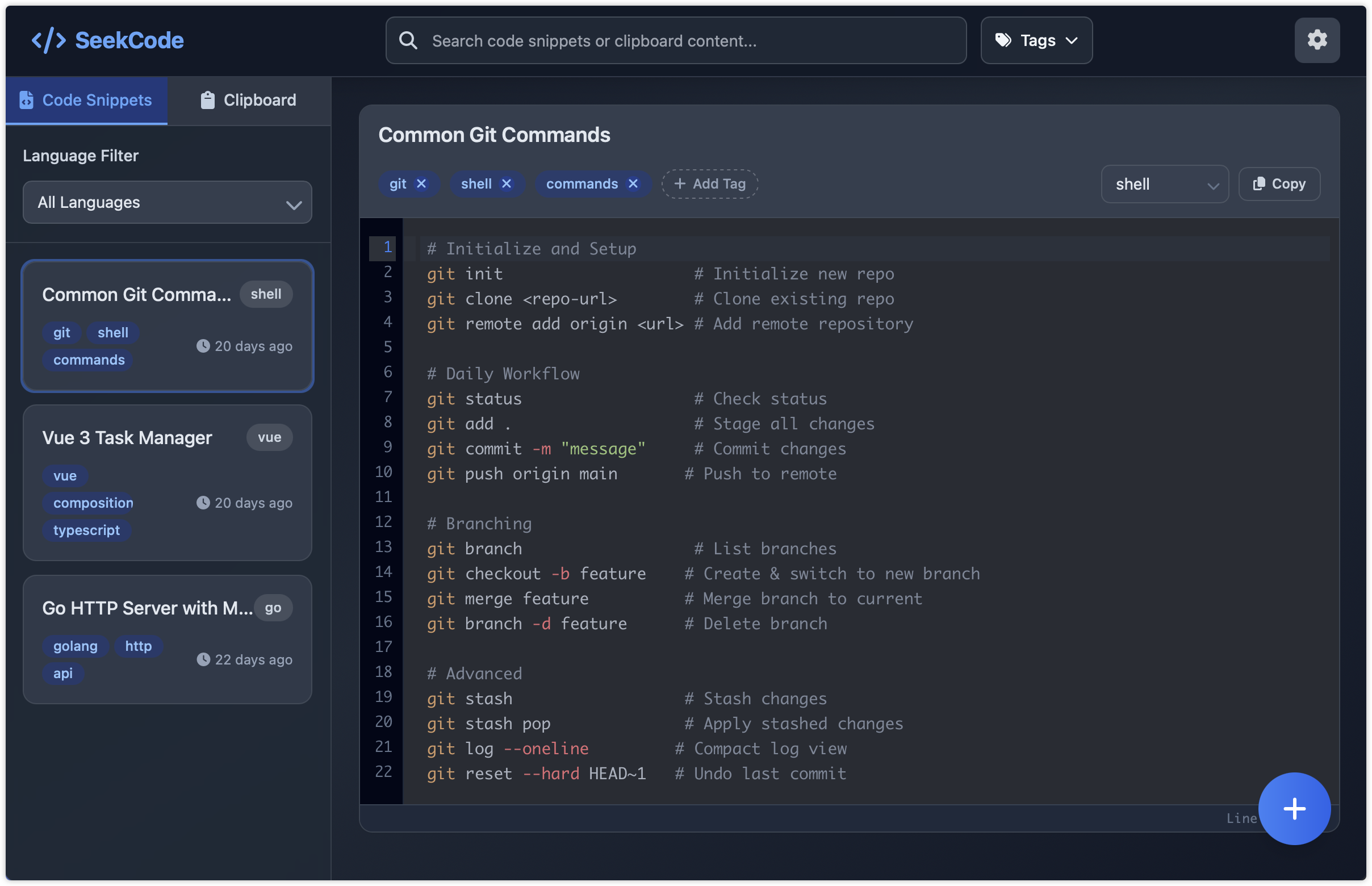Screen dimensions: 1372x886
Task: Click clock icon on Go HTTP Server card
Action: 203,659
